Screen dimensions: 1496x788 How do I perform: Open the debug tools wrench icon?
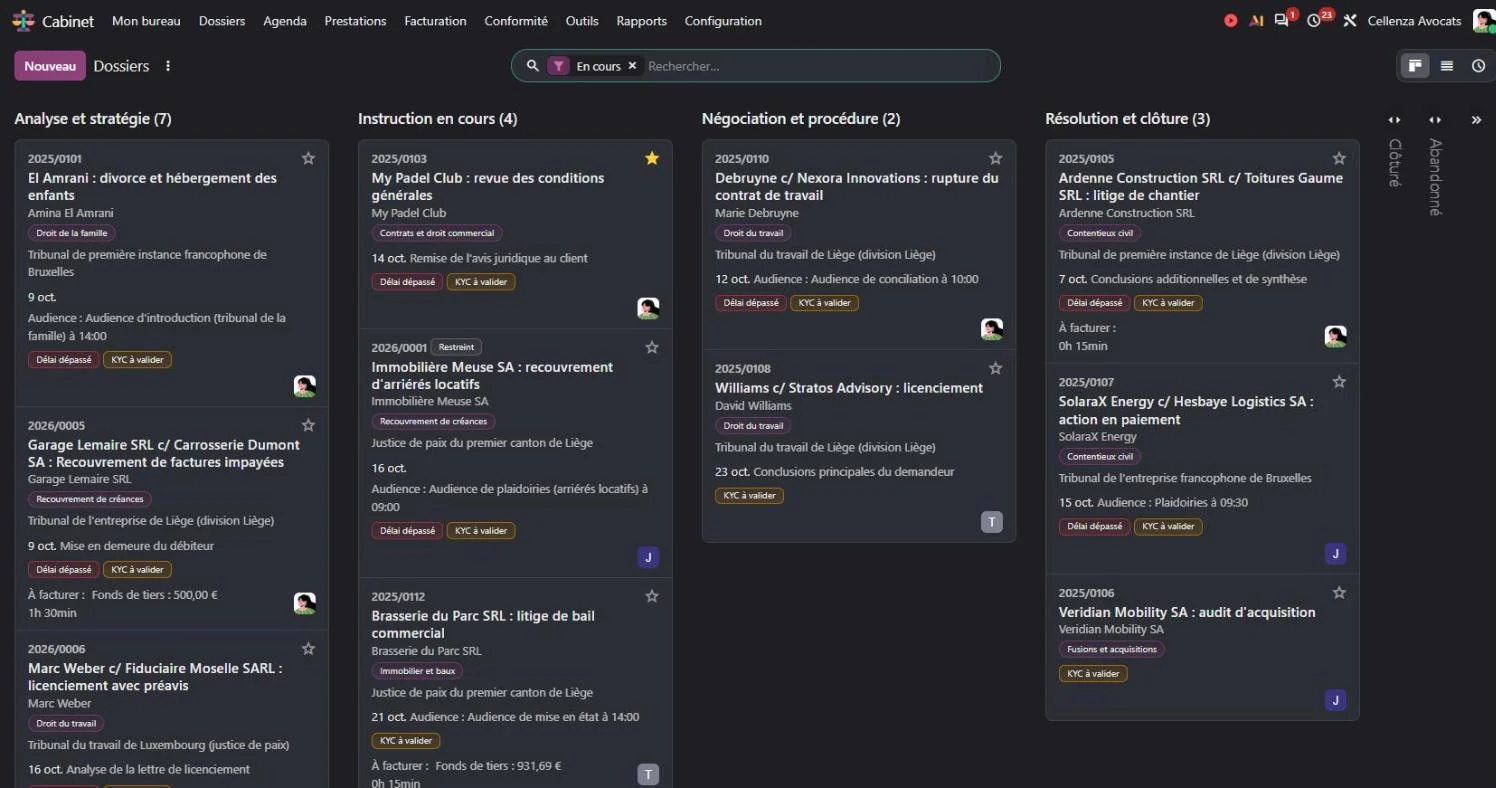(x=1349, y=20)
